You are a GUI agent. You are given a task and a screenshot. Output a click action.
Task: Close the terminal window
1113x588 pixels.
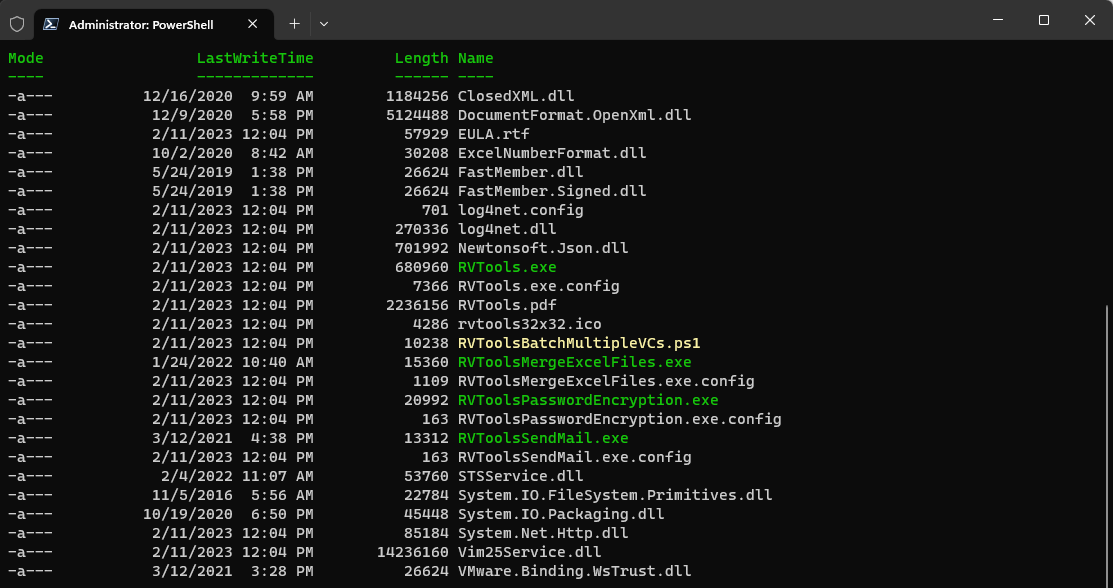click(x=1090, y=21)
